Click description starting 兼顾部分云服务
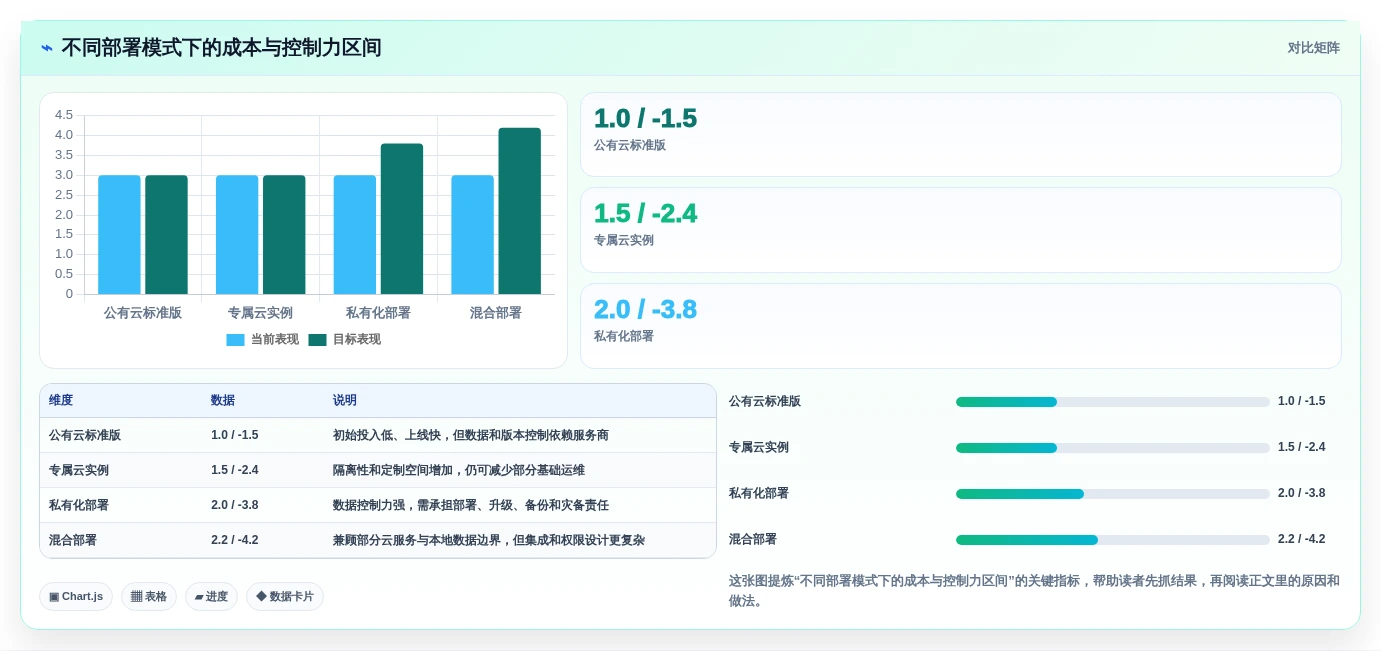Screen dimensions: 1381x651 489,540
